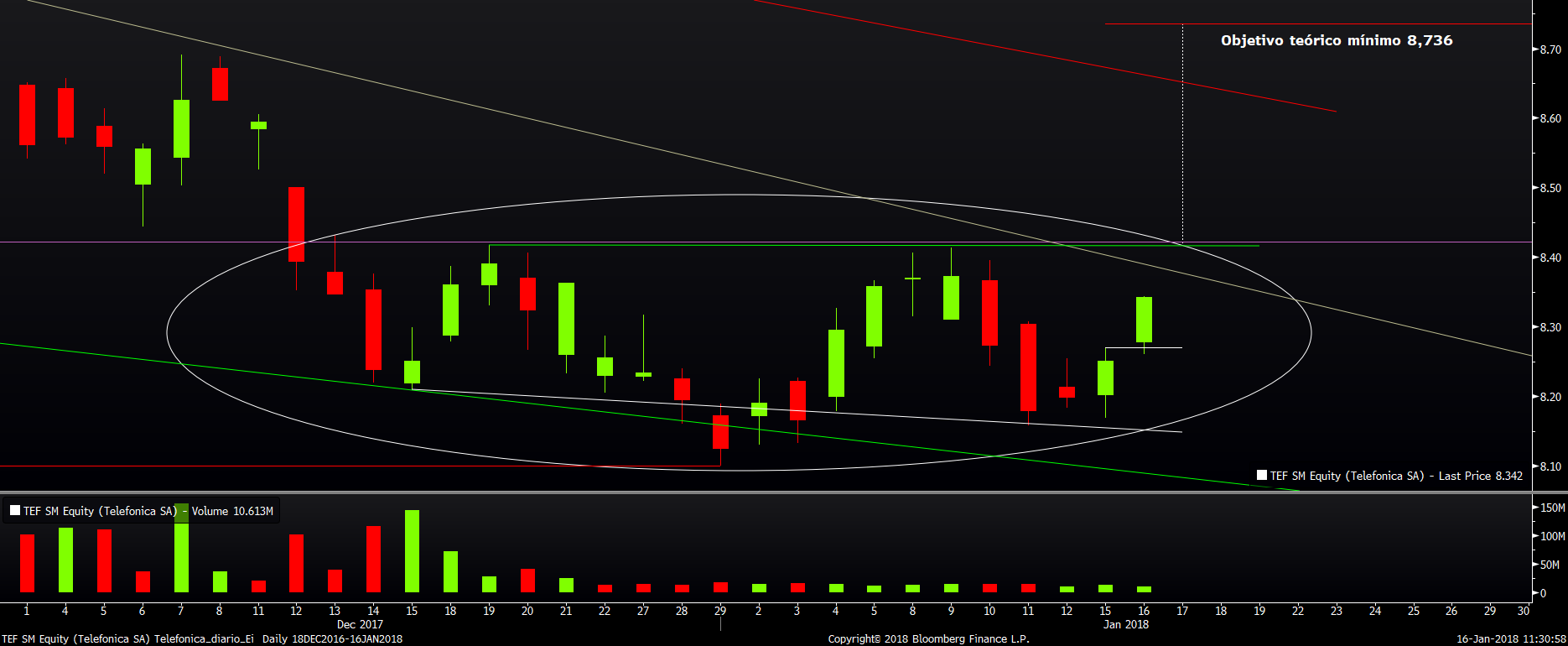Click the 'Dec 2017' month label
The height and width of the screenshot is (646, 1568).
tap(360, 624)
